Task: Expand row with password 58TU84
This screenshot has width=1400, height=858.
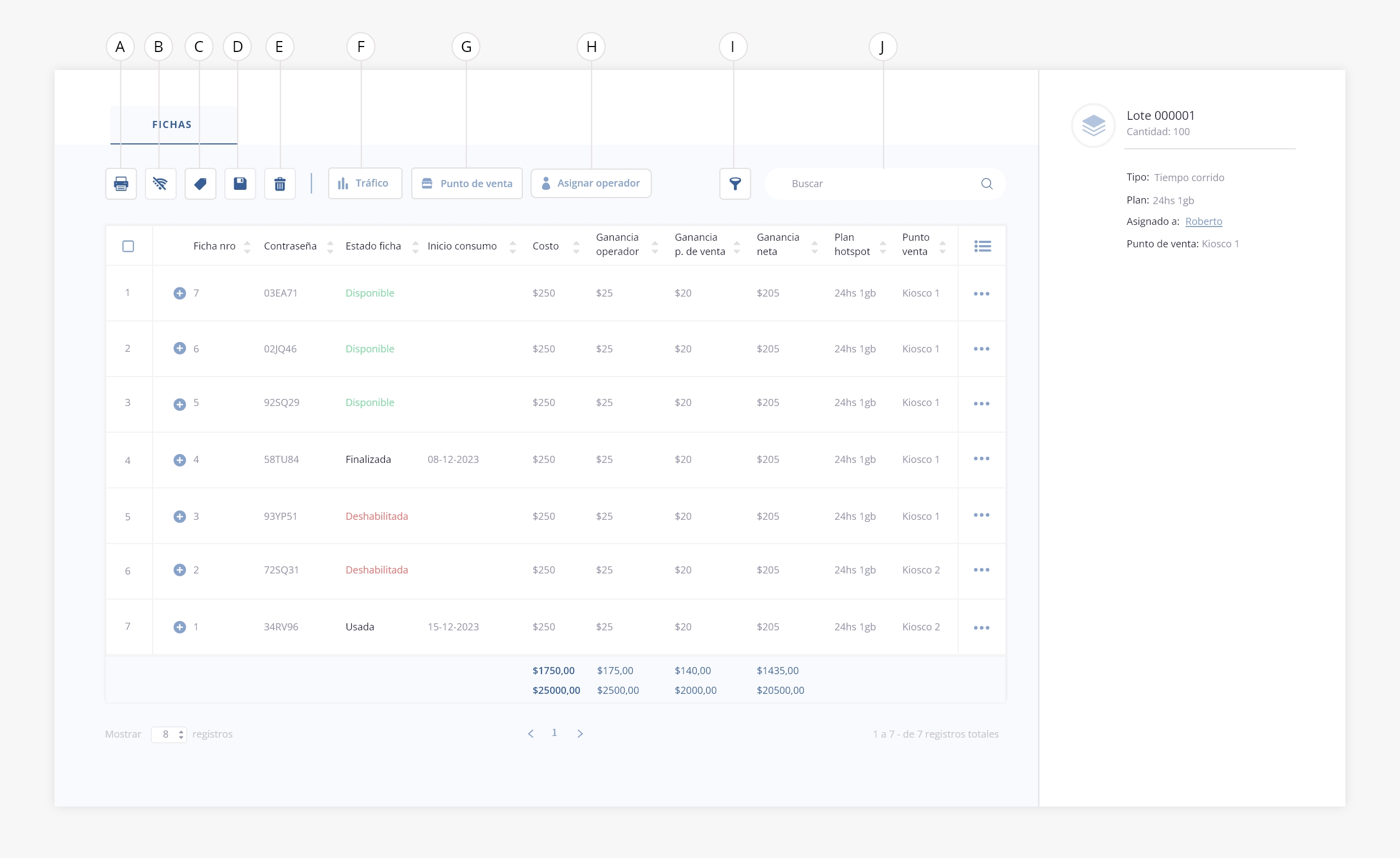Action: tap(179, 460)
